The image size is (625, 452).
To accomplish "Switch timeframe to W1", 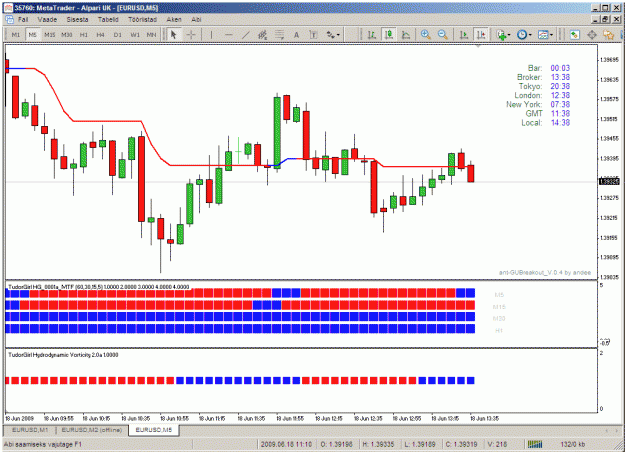I will point(135,35).
